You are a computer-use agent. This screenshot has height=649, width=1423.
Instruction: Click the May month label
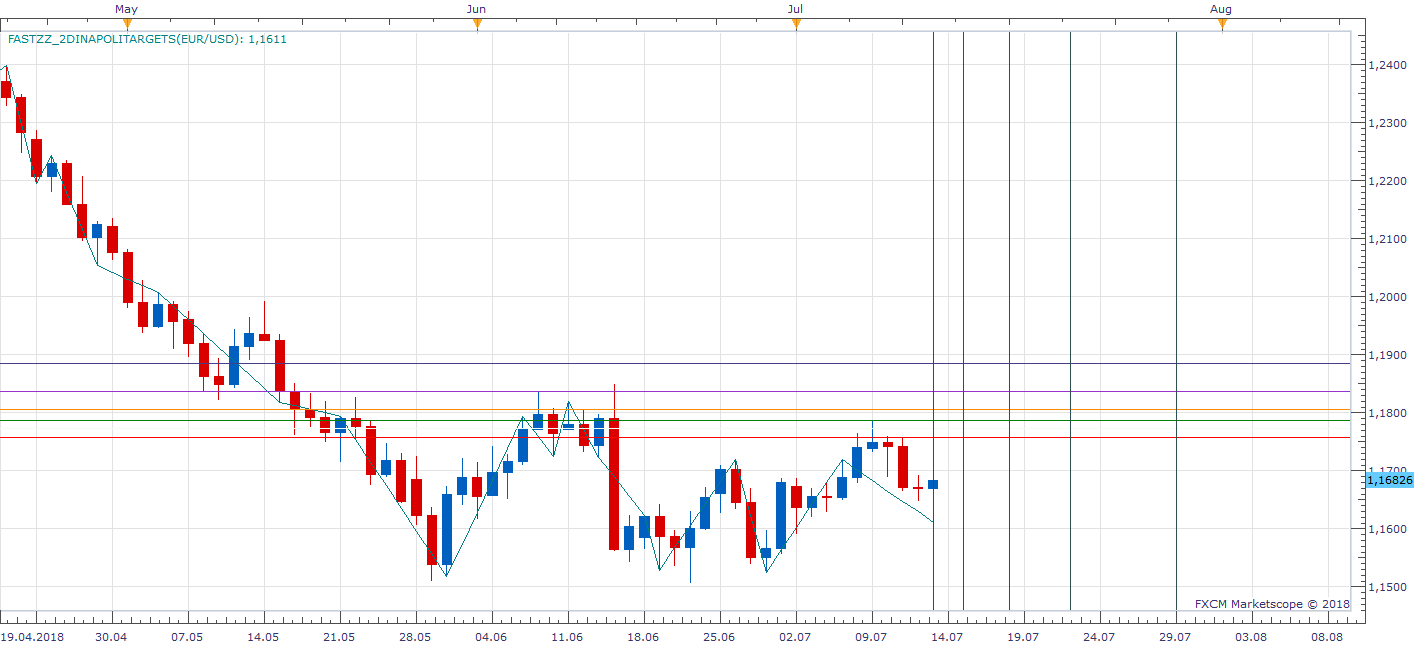pos(126,9)
